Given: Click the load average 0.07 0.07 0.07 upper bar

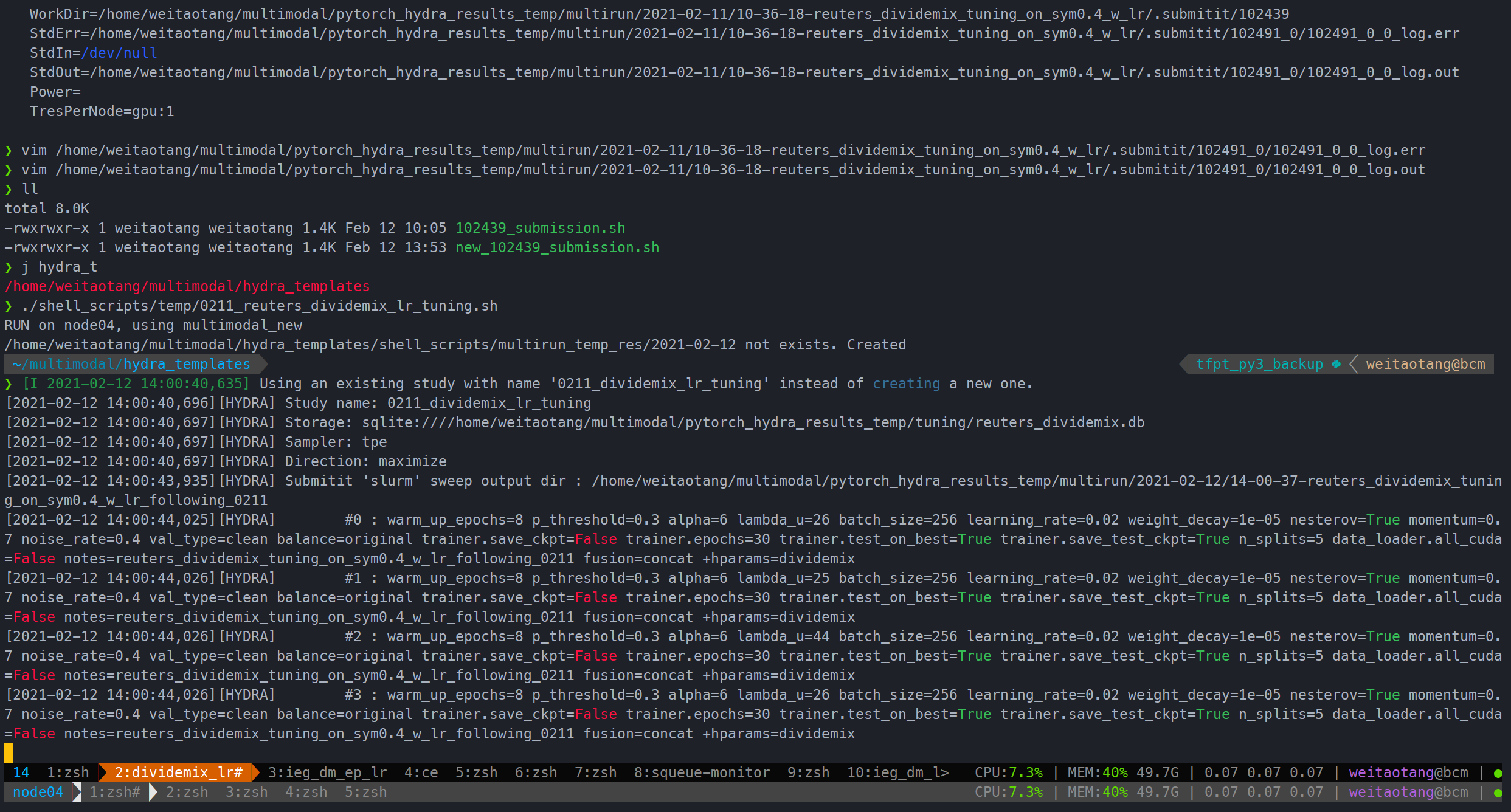Looking at the screenshot, I should pos(1264,772).
